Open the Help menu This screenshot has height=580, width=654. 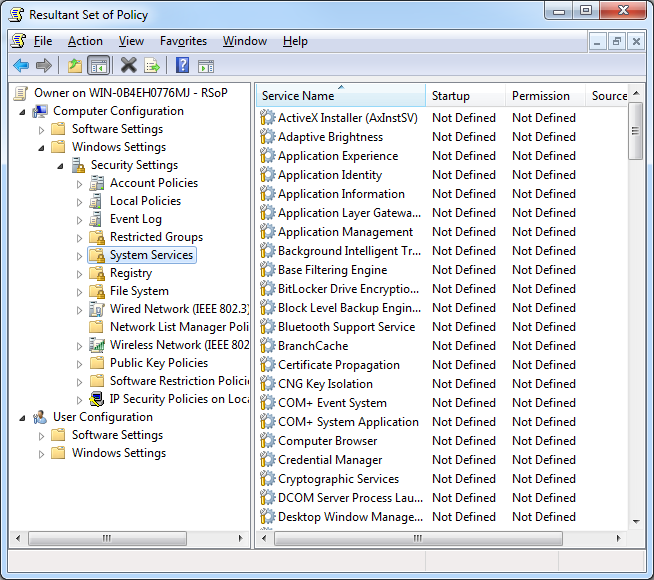point(295,41)
